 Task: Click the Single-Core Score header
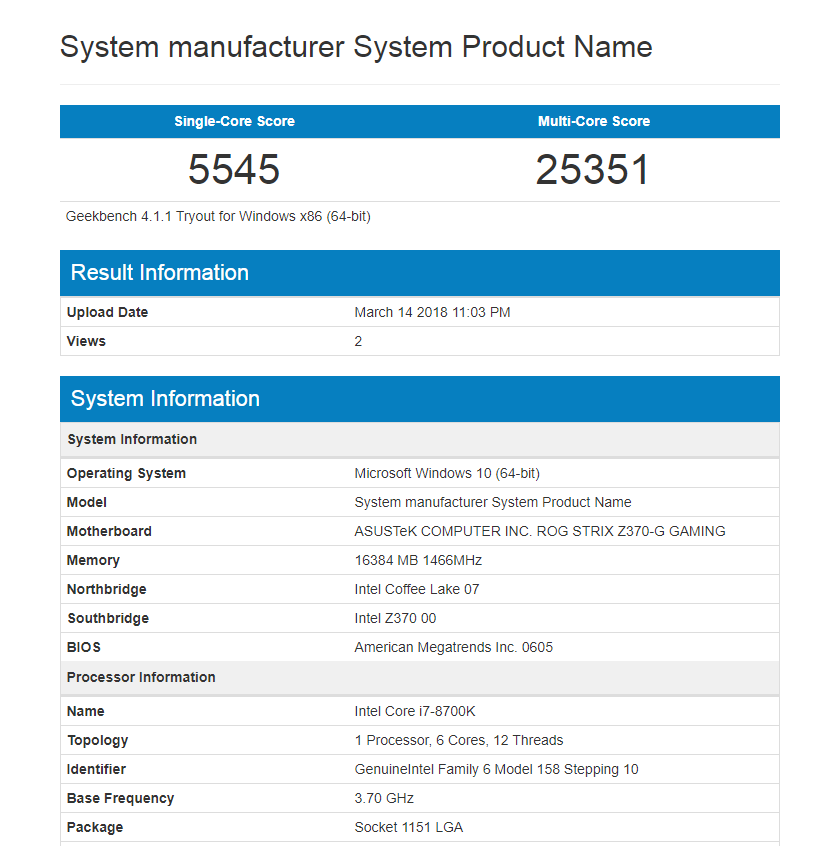[x=234, y=121]
